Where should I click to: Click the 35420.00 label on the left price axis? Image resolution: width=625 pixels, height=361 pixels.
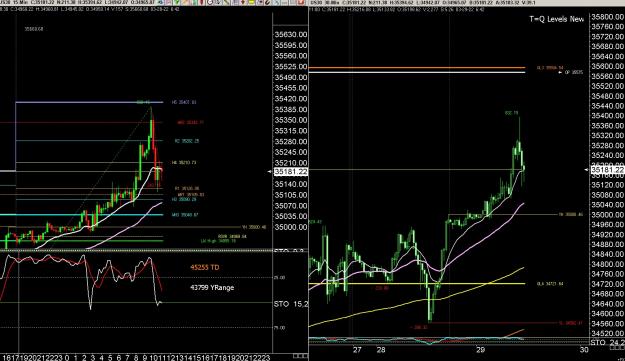[x=291, y=99]
